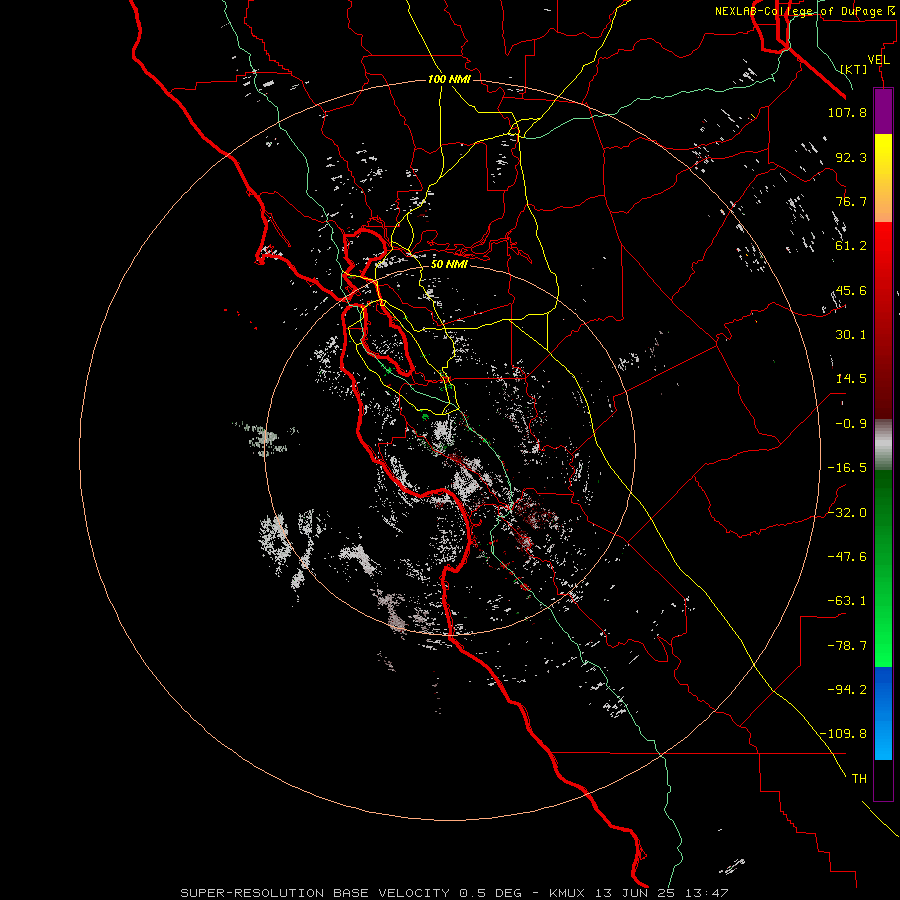Click the -78.7 velocity scale value
The width and height of the screenshot is (900, 900).
(x=847, y=646)
